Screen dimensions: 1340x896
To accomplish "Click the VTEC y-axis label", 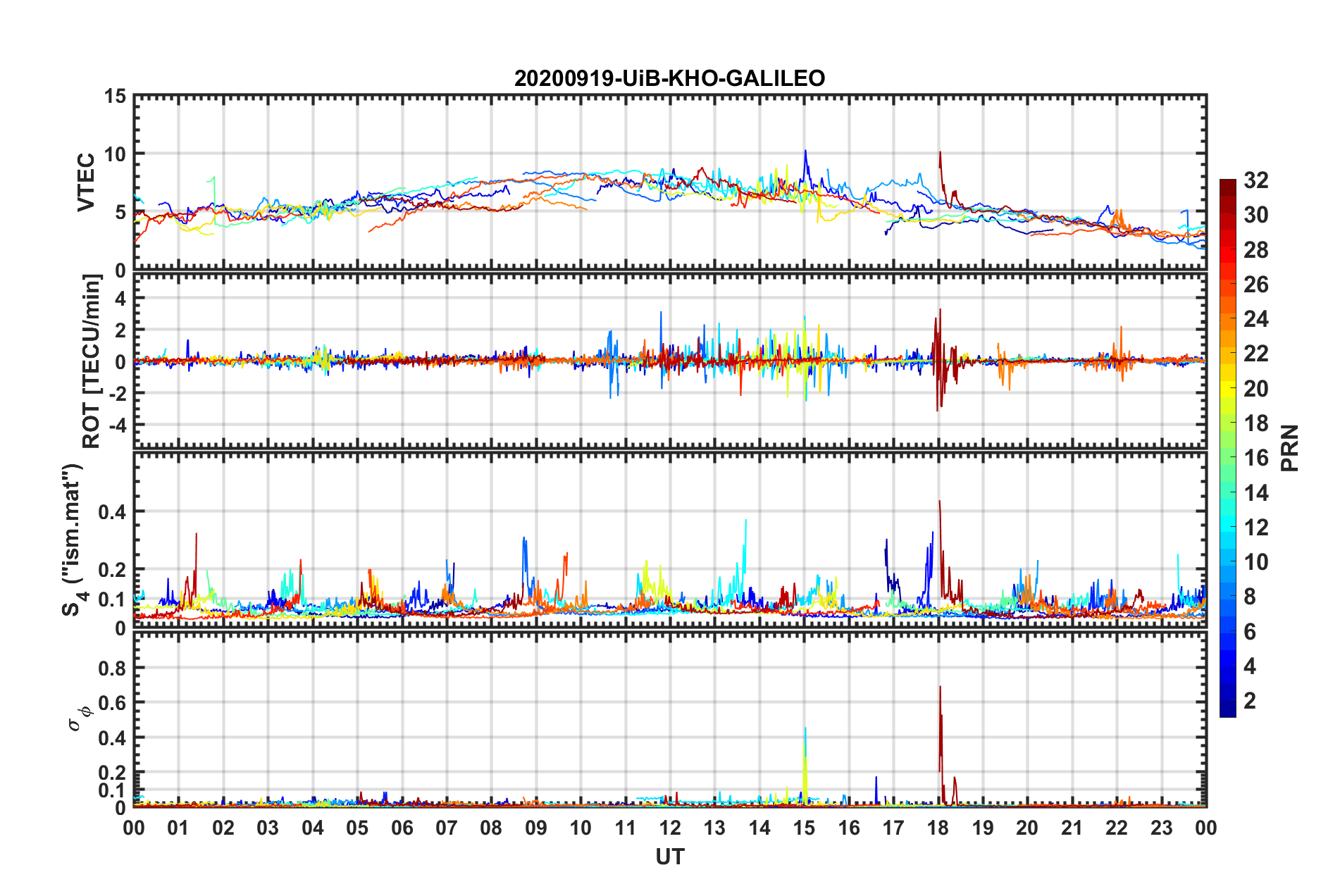I will [x=86, y=182].
